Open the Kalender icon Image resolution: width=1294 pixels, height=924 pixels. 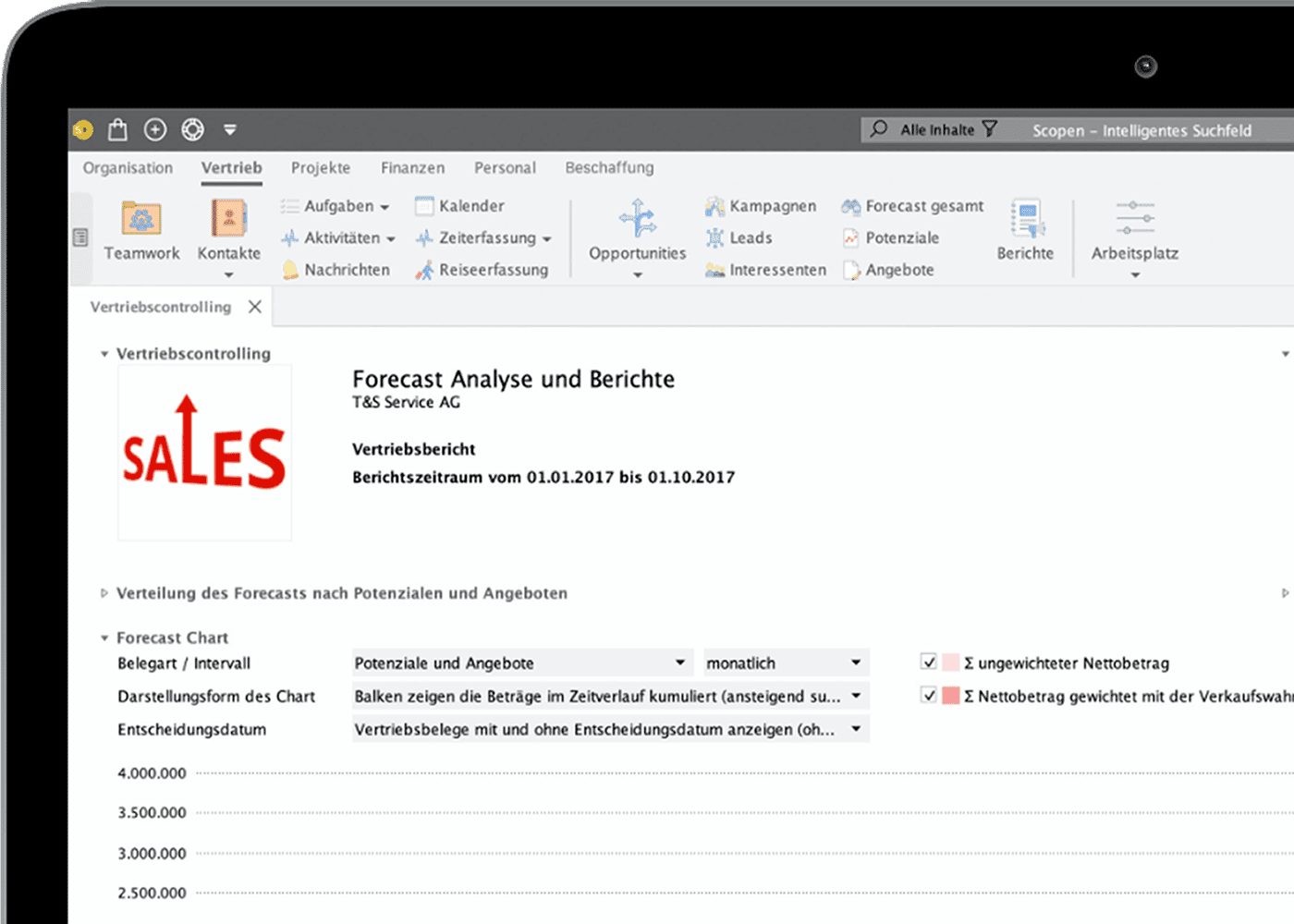pyautogui.click(x=424, y=206)
